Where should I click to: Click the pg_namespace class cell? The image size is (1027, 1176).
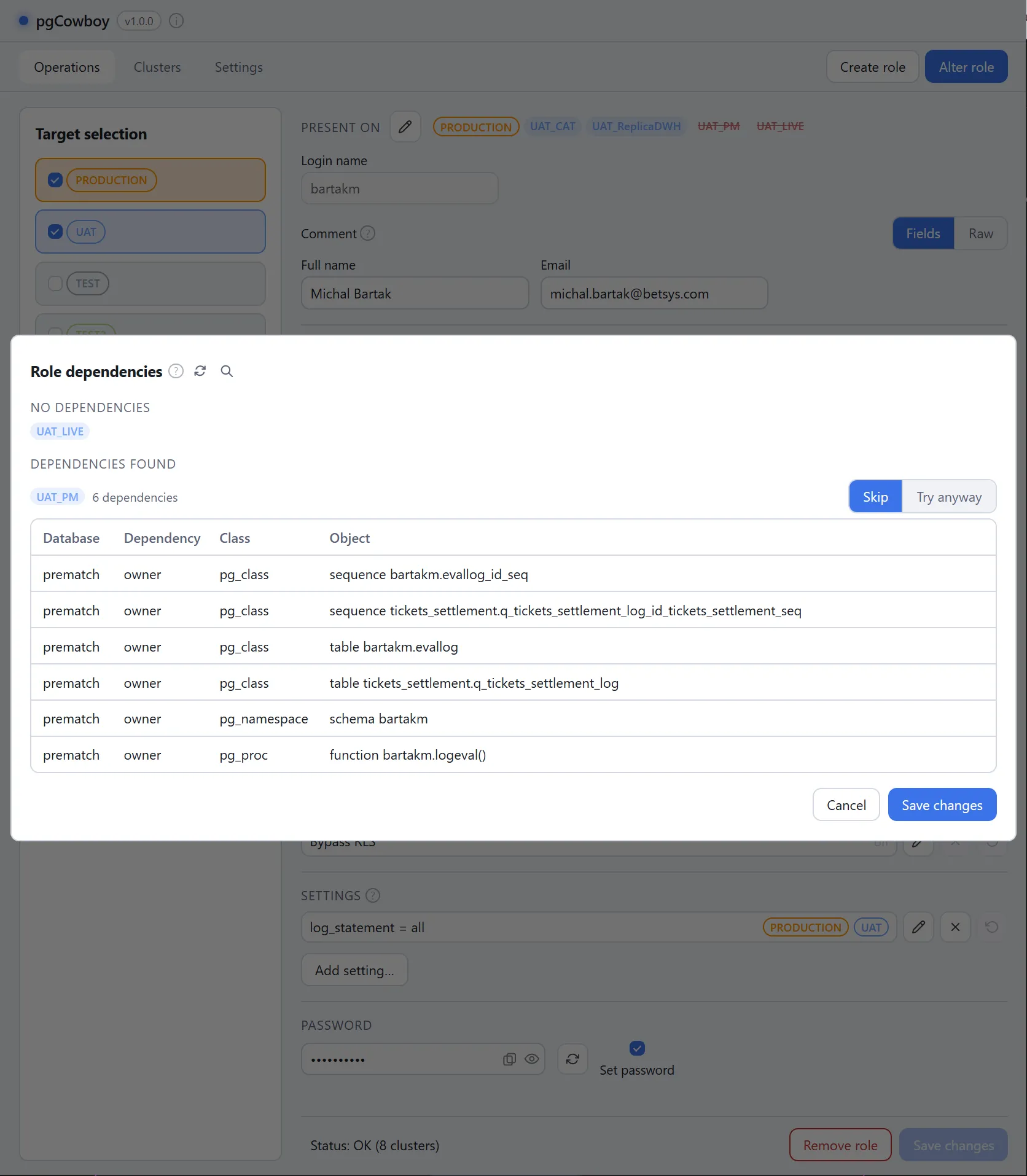[264, 718]
